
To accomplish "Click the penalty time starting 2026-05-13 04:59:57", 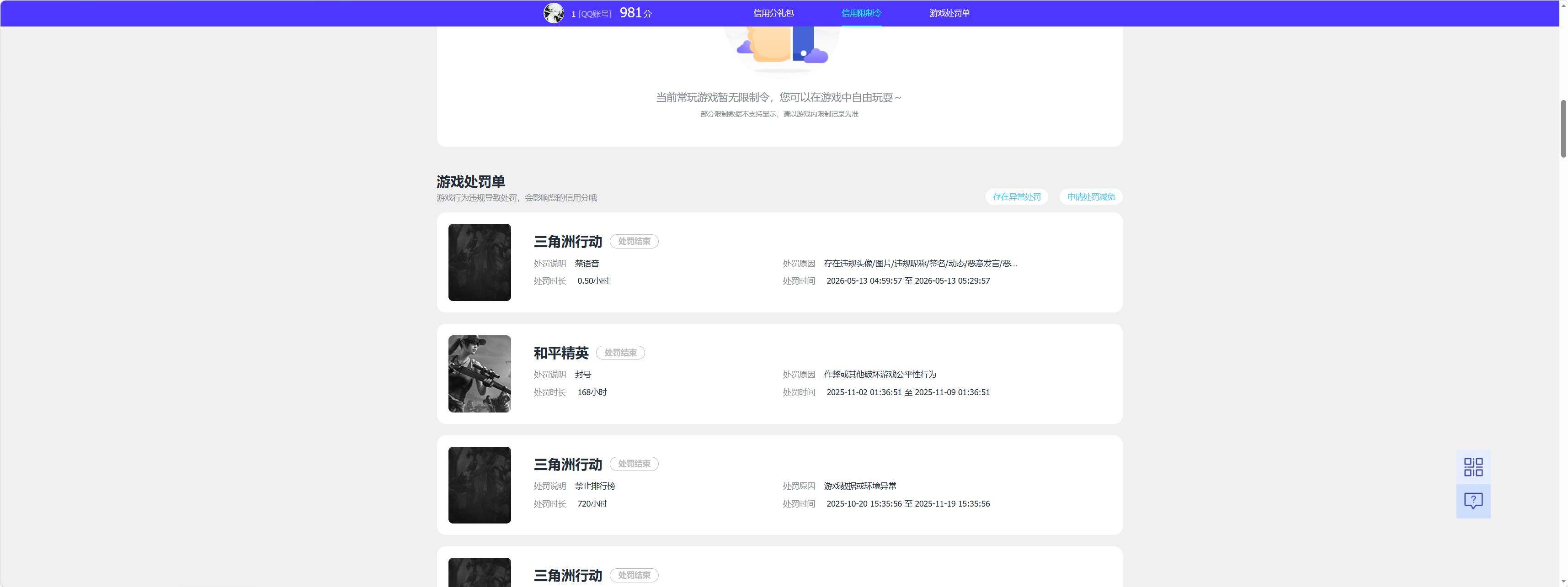I will [908, 281].
